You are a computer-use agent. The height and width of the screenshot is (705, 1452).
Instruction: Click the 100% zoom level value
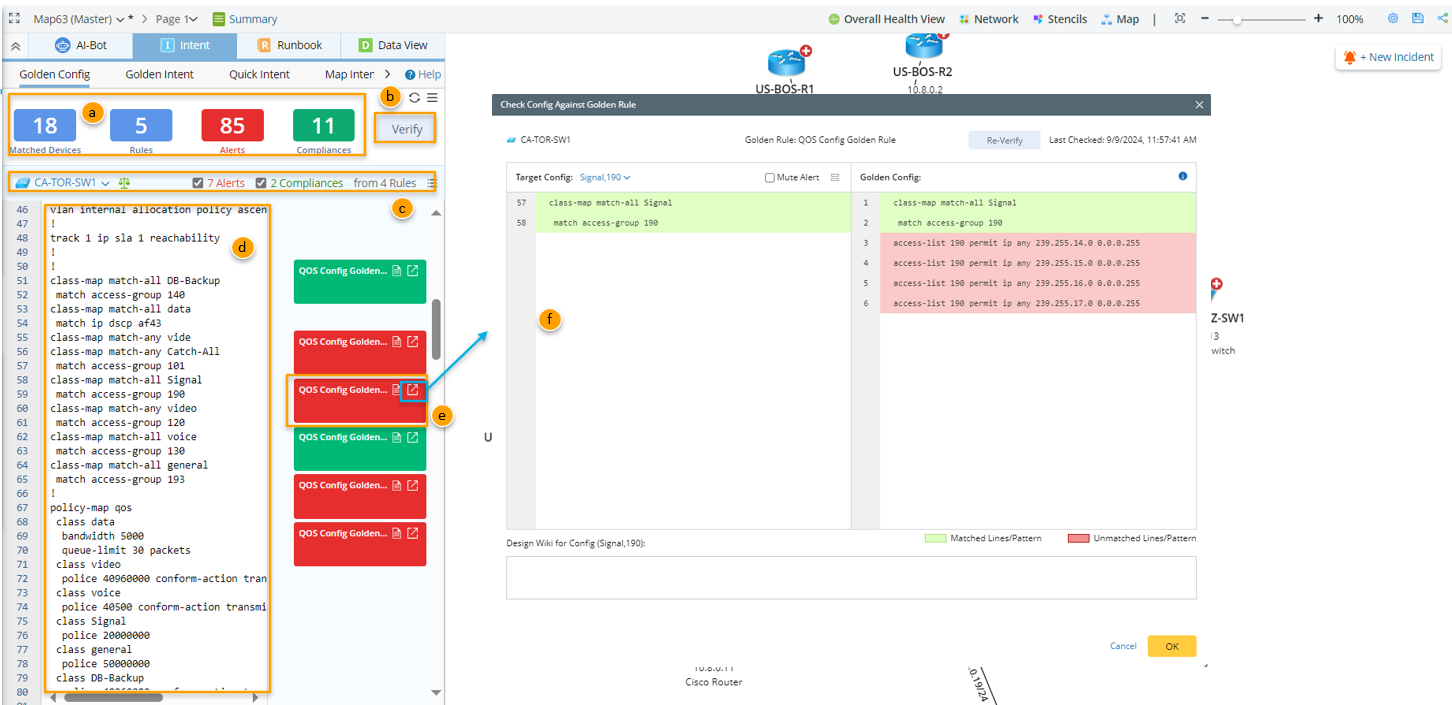point(1350,19)
